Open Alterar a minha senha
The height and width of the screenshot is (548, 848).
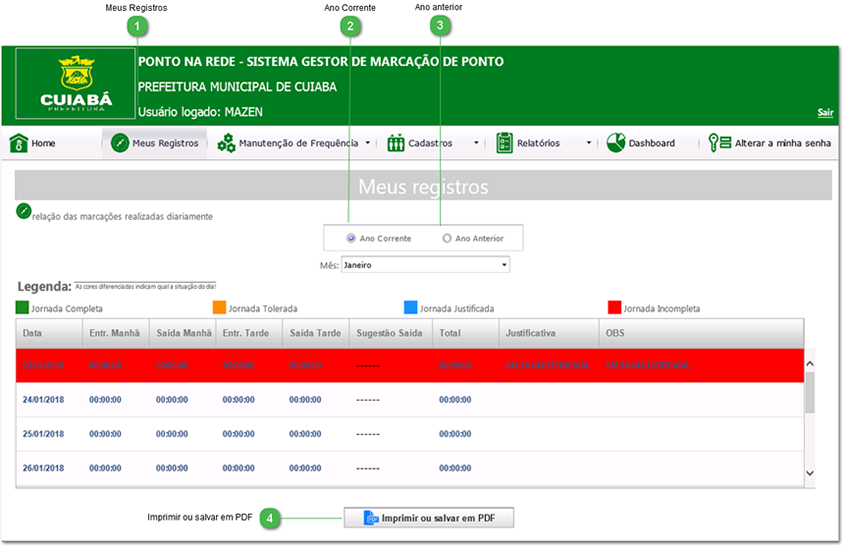coord(770,143)
